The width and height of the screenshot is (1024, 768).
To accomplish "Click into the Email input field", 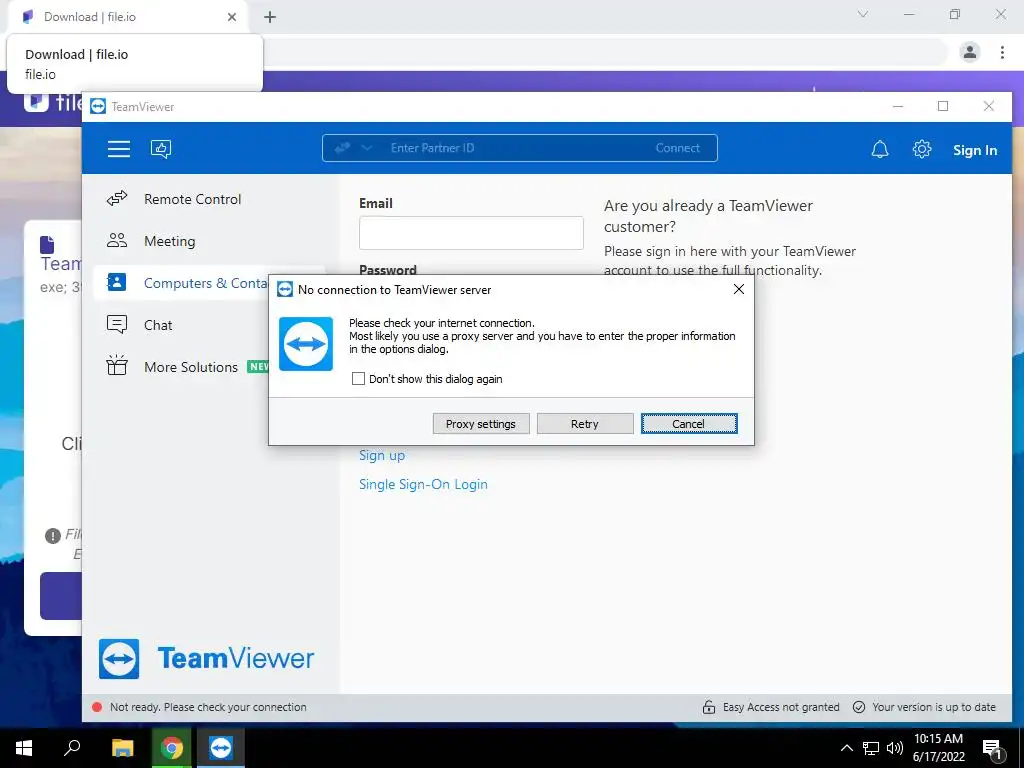I will pyautogui.click(x=471, y=232).
